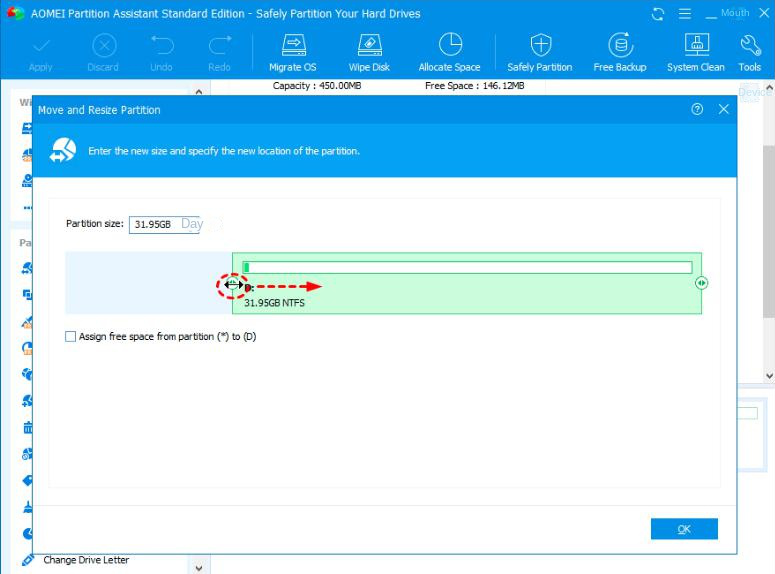Viewport: 775px width, 574px height.
Task: Open the help icon in dialog header
Action: [x=697, y=110]
